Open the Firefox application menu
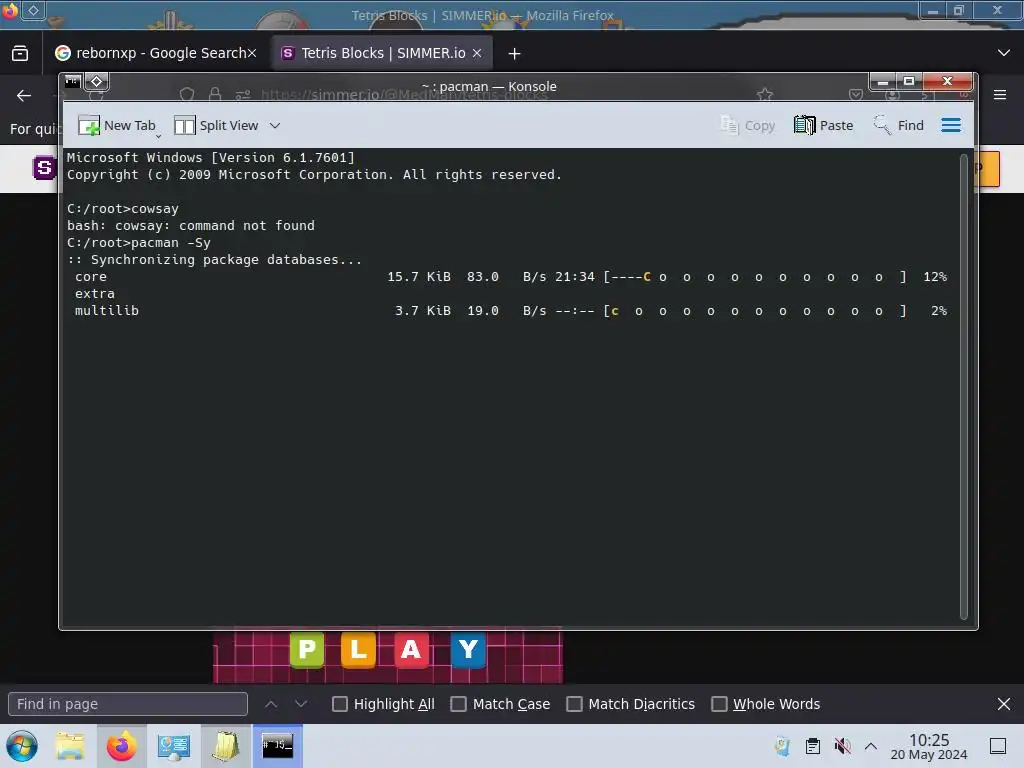 tap(1000, 95)
